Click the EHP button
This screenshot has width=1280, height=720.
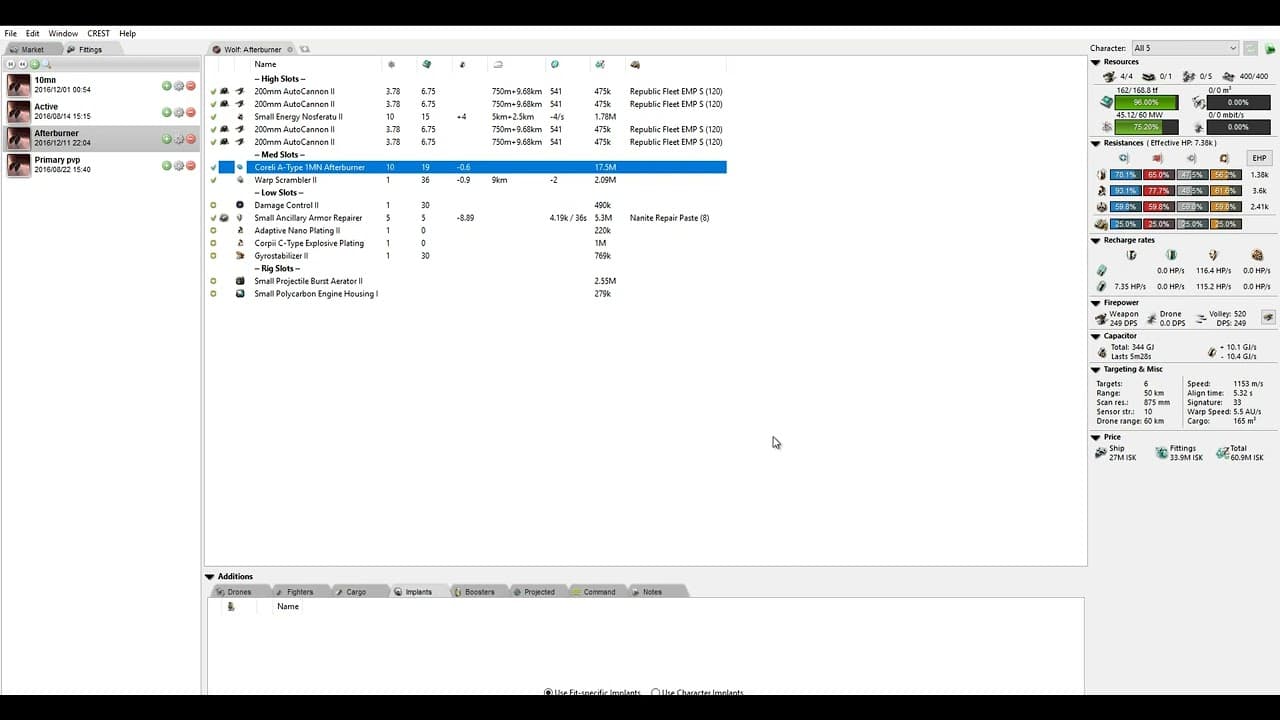1259,158
